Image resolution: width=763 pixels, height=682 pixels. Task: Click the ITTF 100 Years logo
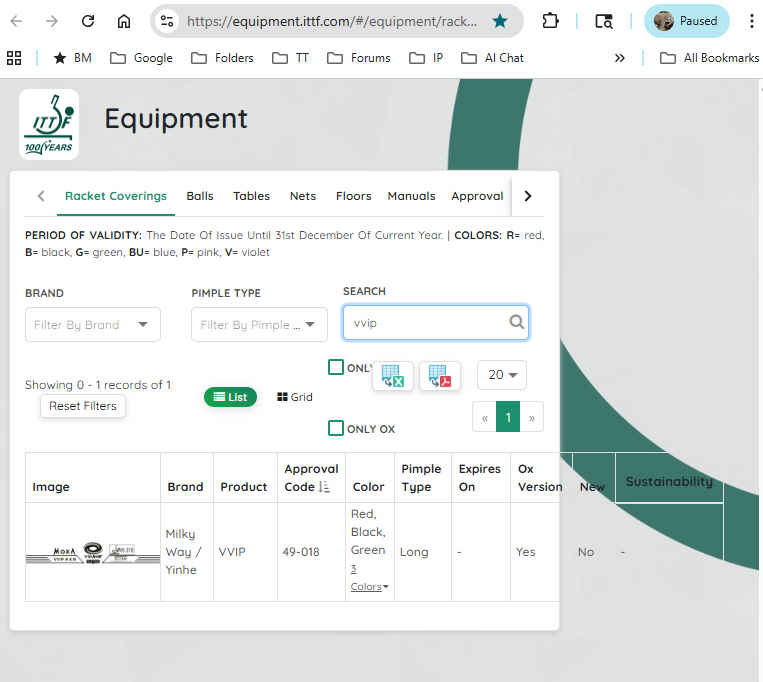coord(49,124)
